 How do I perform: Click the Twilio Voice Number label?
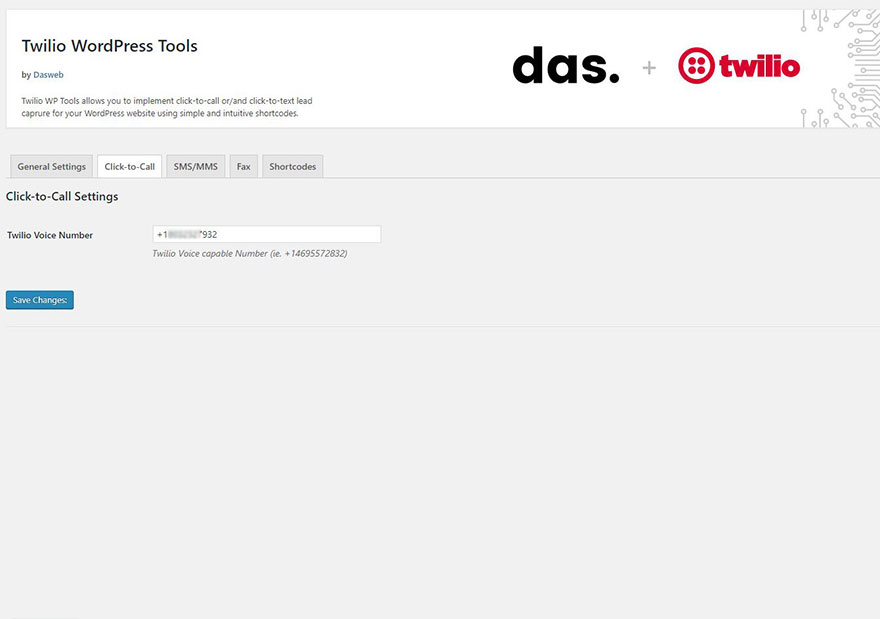click(50, 235)
